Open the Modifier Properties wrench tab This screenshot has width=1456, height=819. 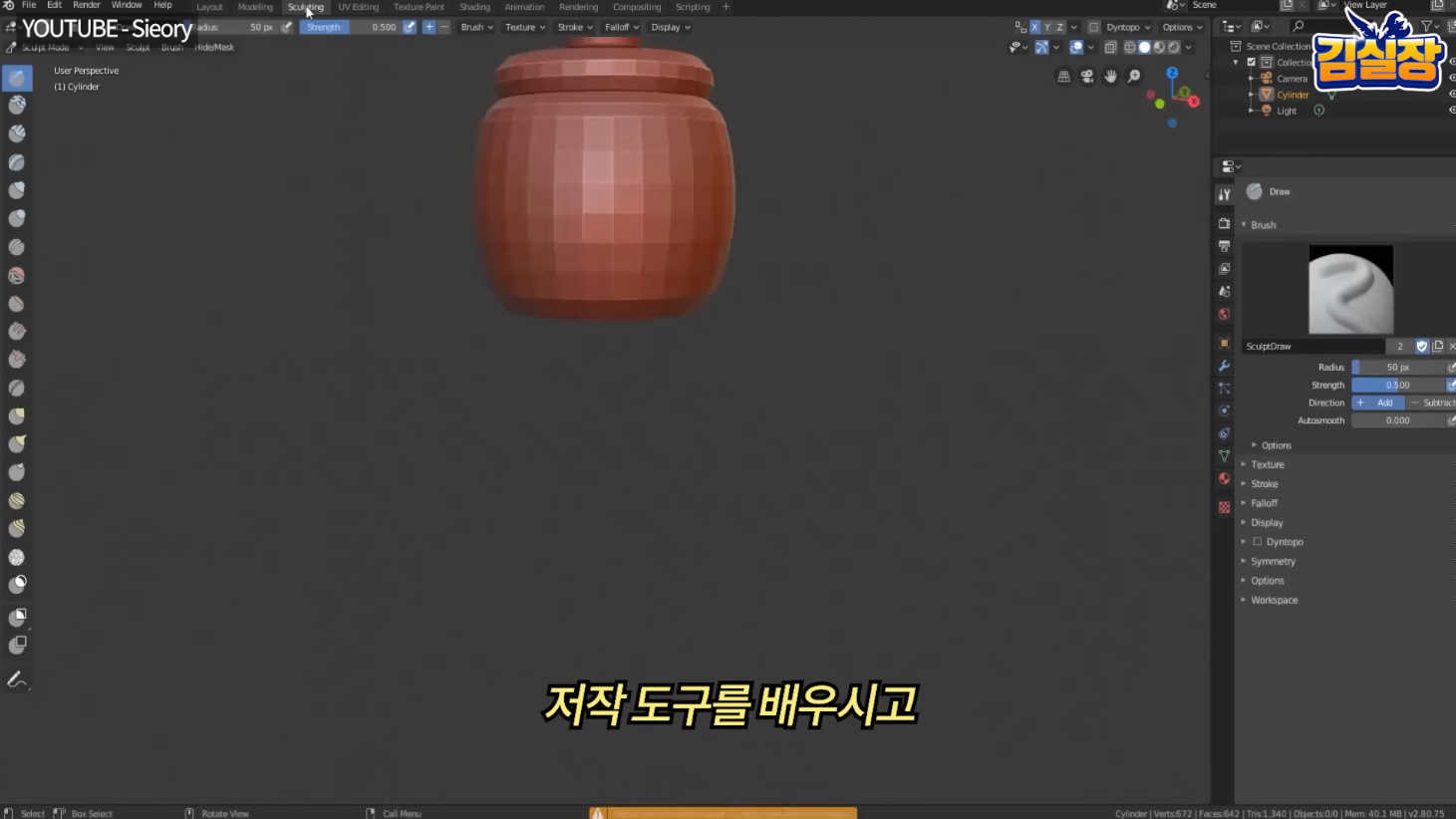1223,366
